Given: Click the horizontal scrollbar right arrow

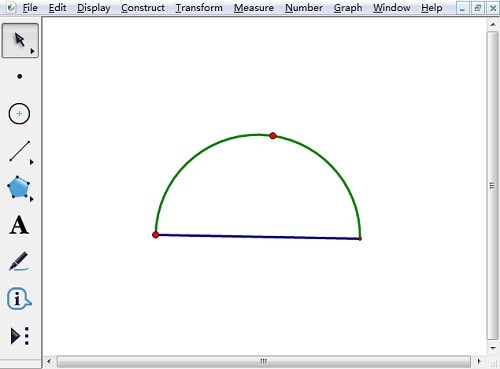Looking at the screenshot, I should click(x=479, y=361).
